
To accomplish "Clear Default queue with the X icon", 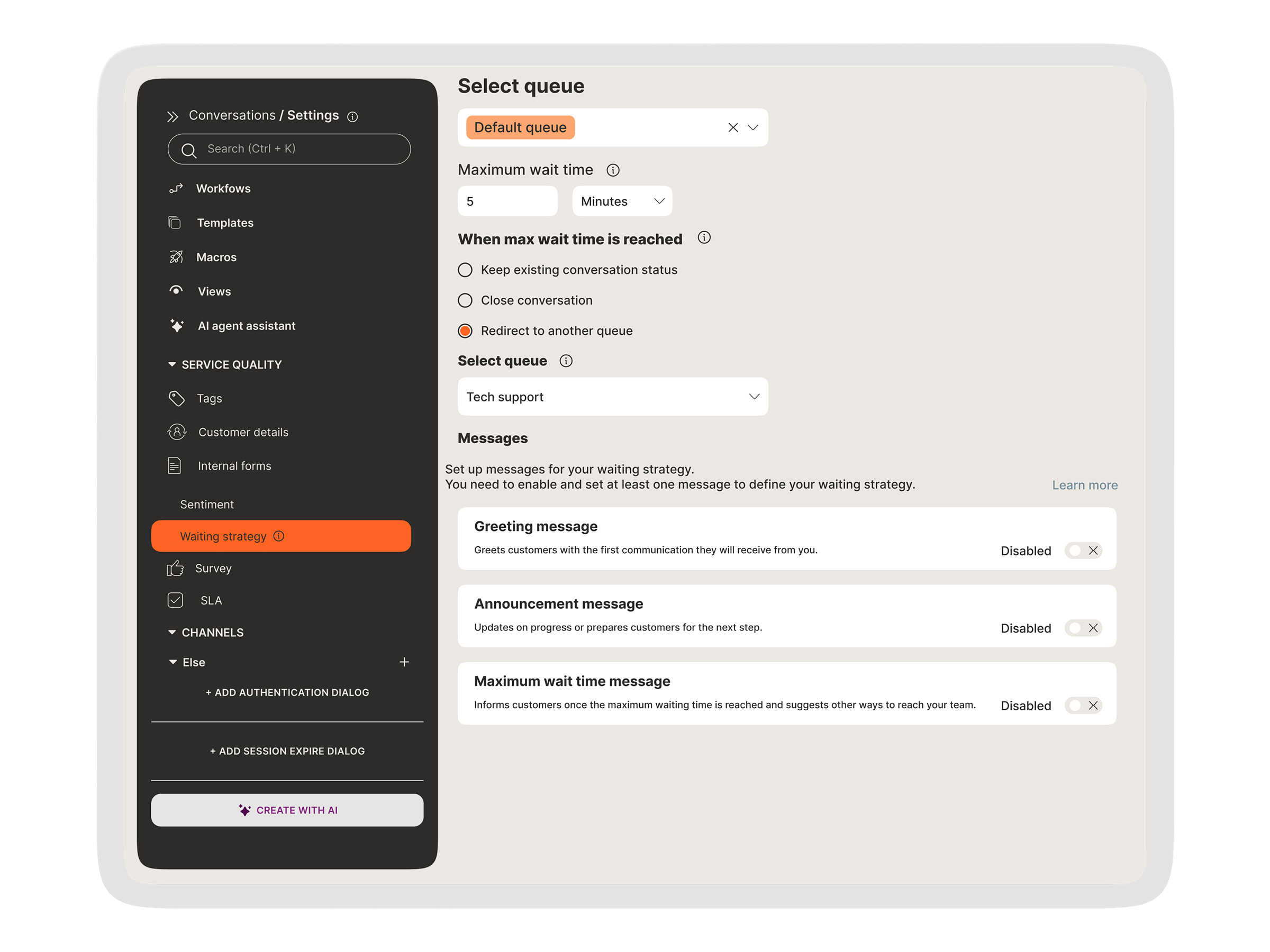I will (x=732, y=127).
